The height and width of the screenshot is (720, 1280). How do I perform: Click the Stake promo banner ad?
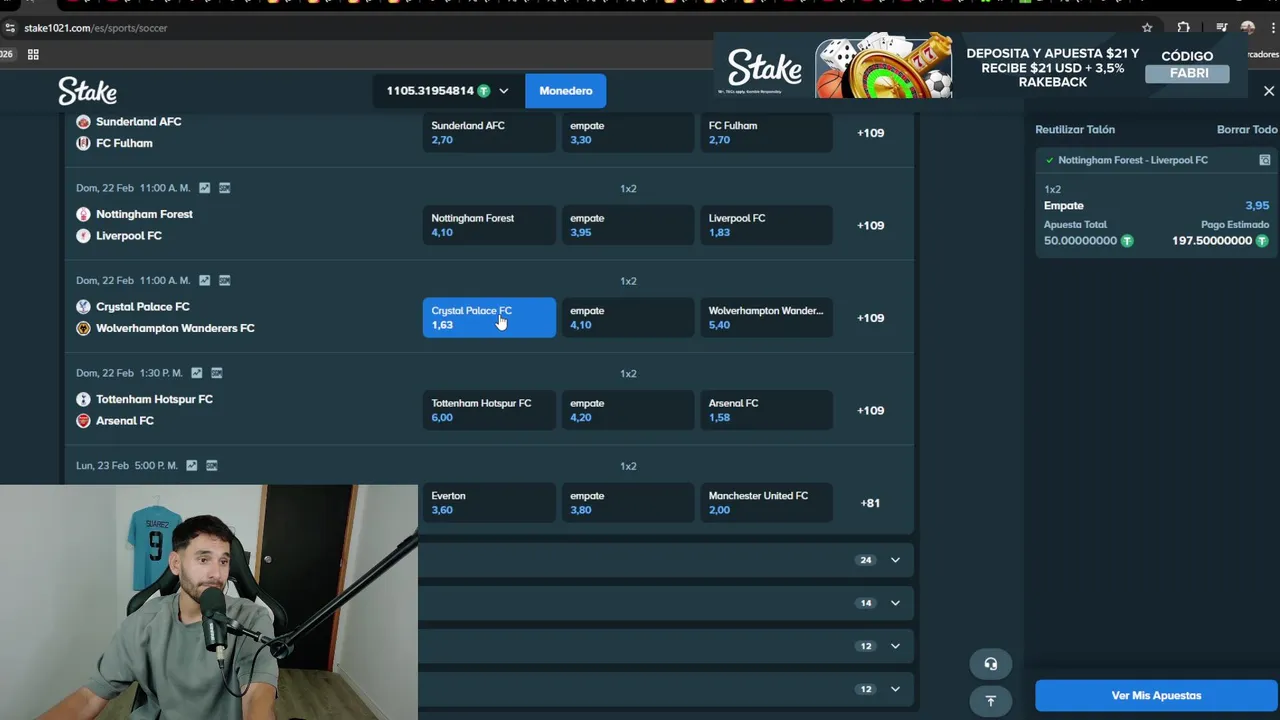[x=980, y=67]
